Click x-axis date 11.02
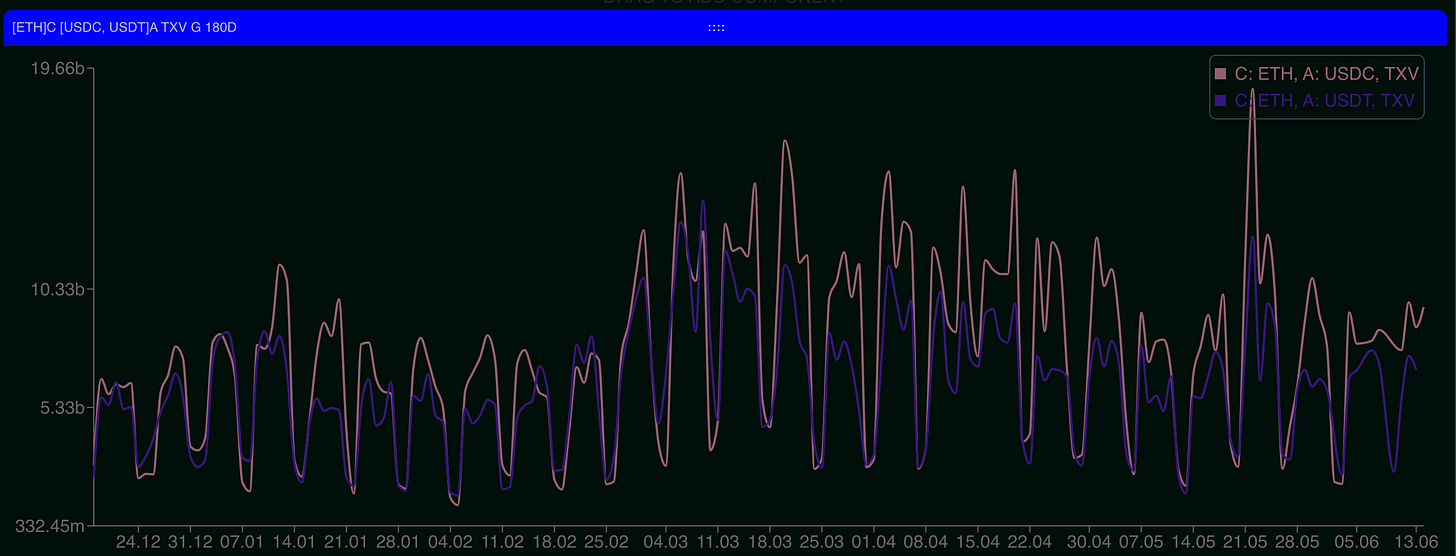Screen dimensions: 1456x556 coord(502,542)
